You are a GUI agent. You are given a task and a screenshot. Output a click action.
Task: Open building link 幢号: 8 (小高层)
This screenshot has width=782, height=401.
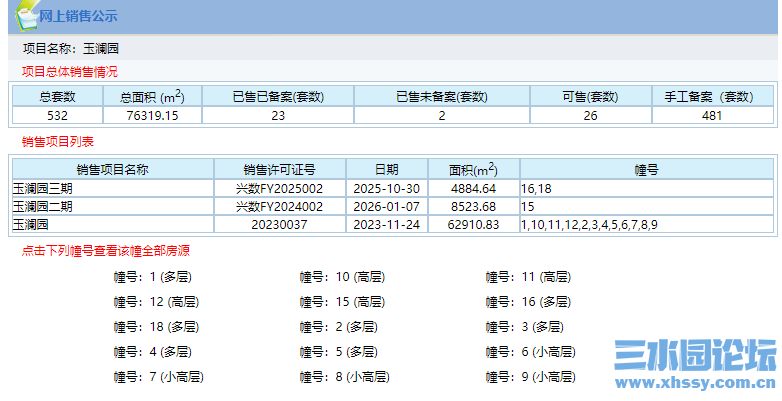(x=345, y=377)
